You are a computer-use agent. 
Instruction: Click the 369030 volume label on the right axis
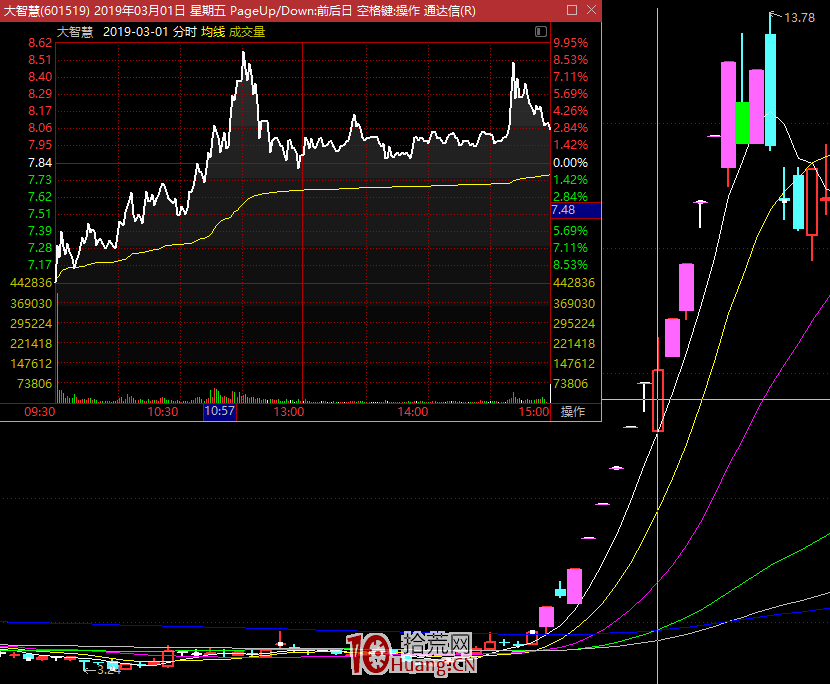pos(574,303)
